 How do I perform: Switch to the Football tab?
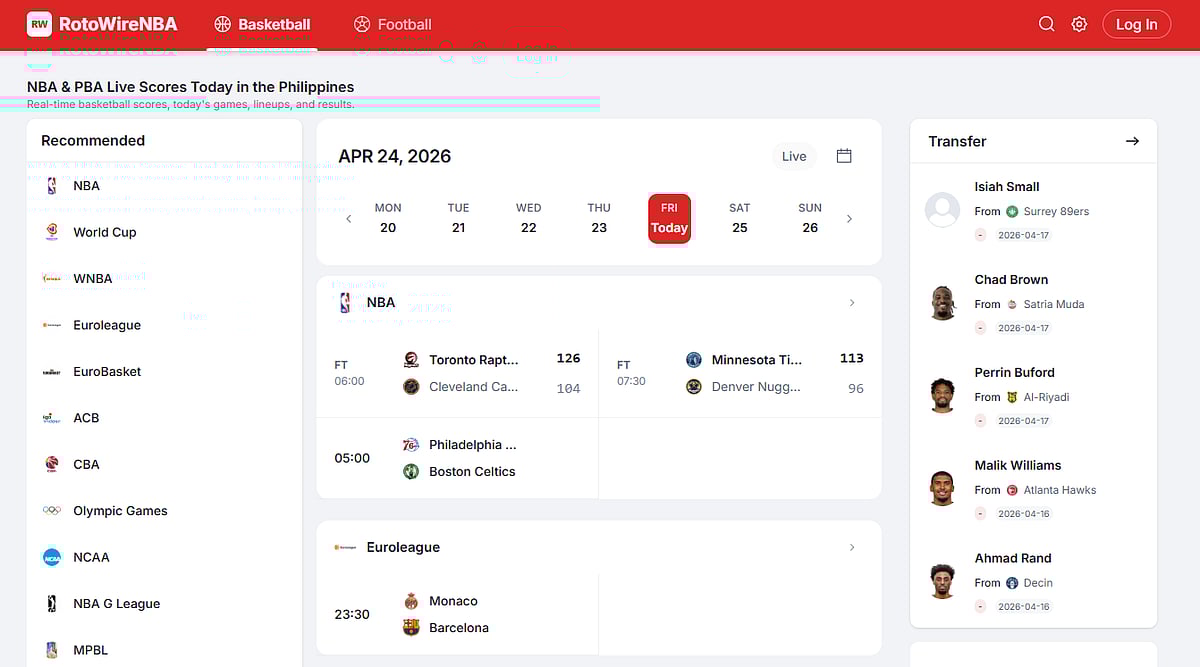point(393,24)
